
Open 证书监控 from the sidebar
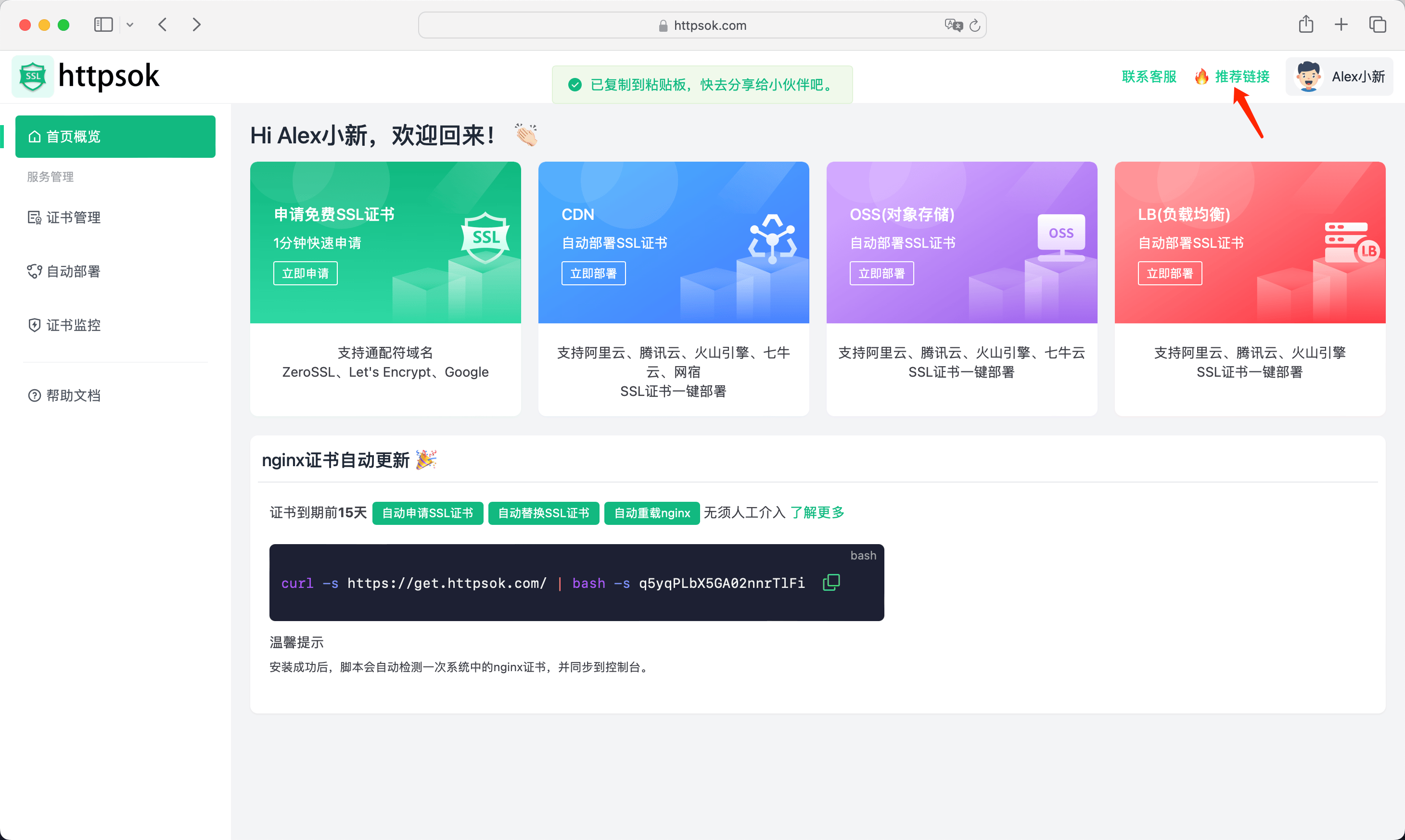(73, 325)
